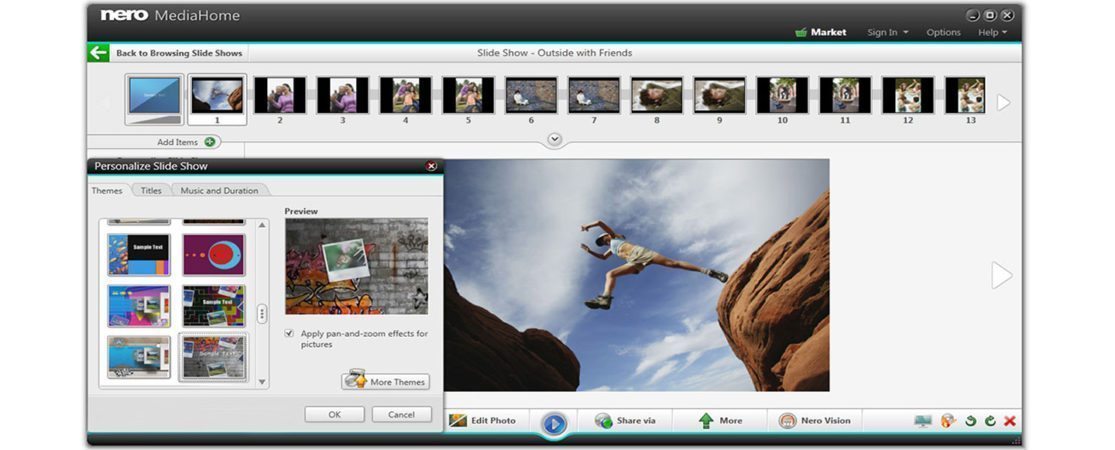The image size is (1115, 450).
Task: Click the monitor display icon in the bottom toolbar
Action: pyautogui.click(x=923, y=422)
